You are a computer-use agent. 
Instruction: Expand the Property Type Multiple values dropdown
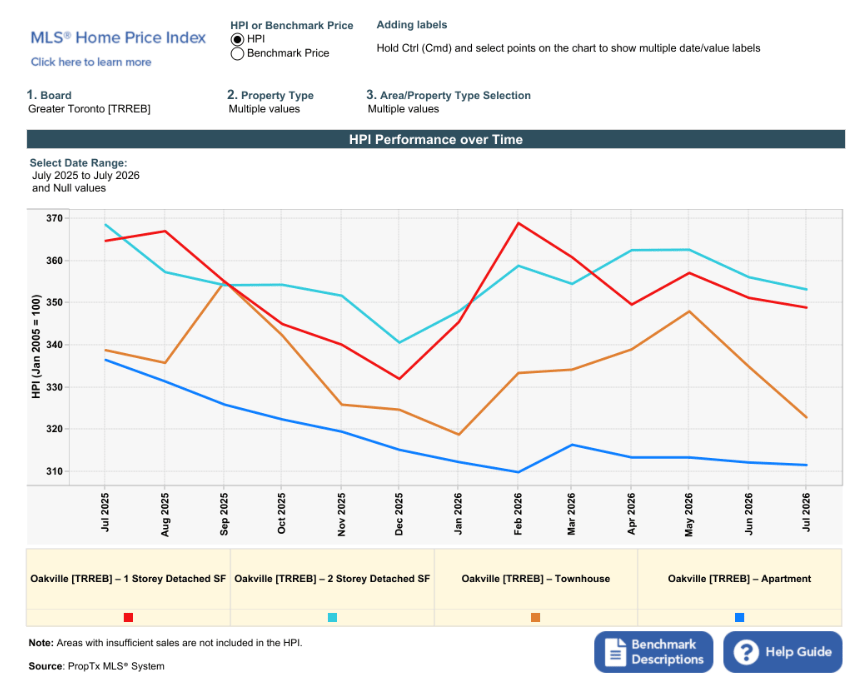[264, 109]
